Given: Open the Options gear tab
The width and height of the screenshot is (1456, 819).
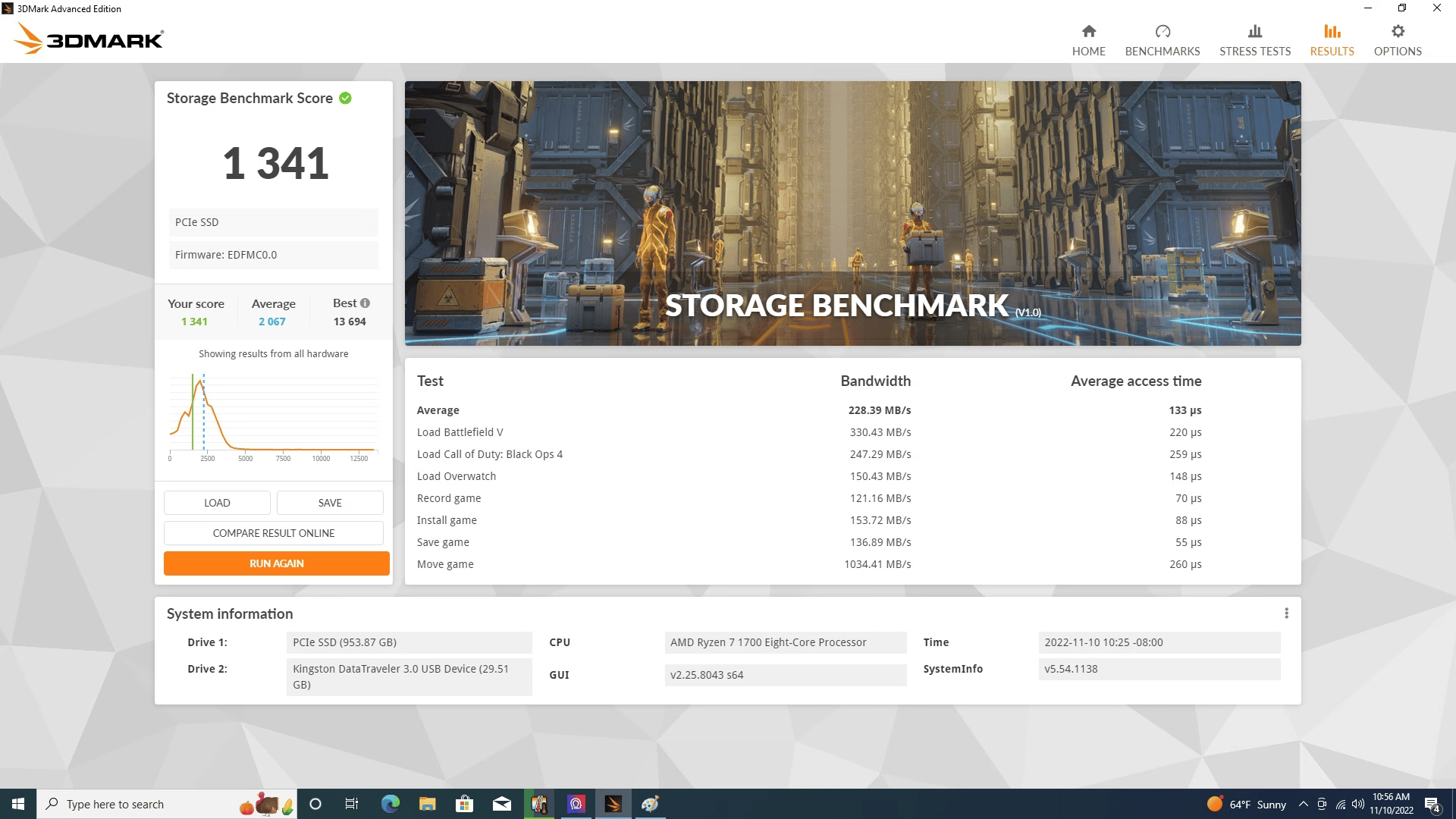Looking at the screenshot, I should coord(1397,40).
